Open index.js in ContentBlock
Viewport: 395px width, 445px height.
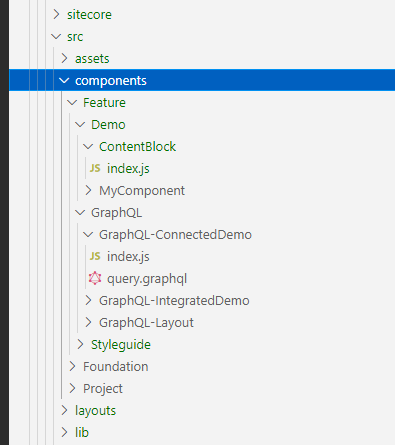[128, 169]
